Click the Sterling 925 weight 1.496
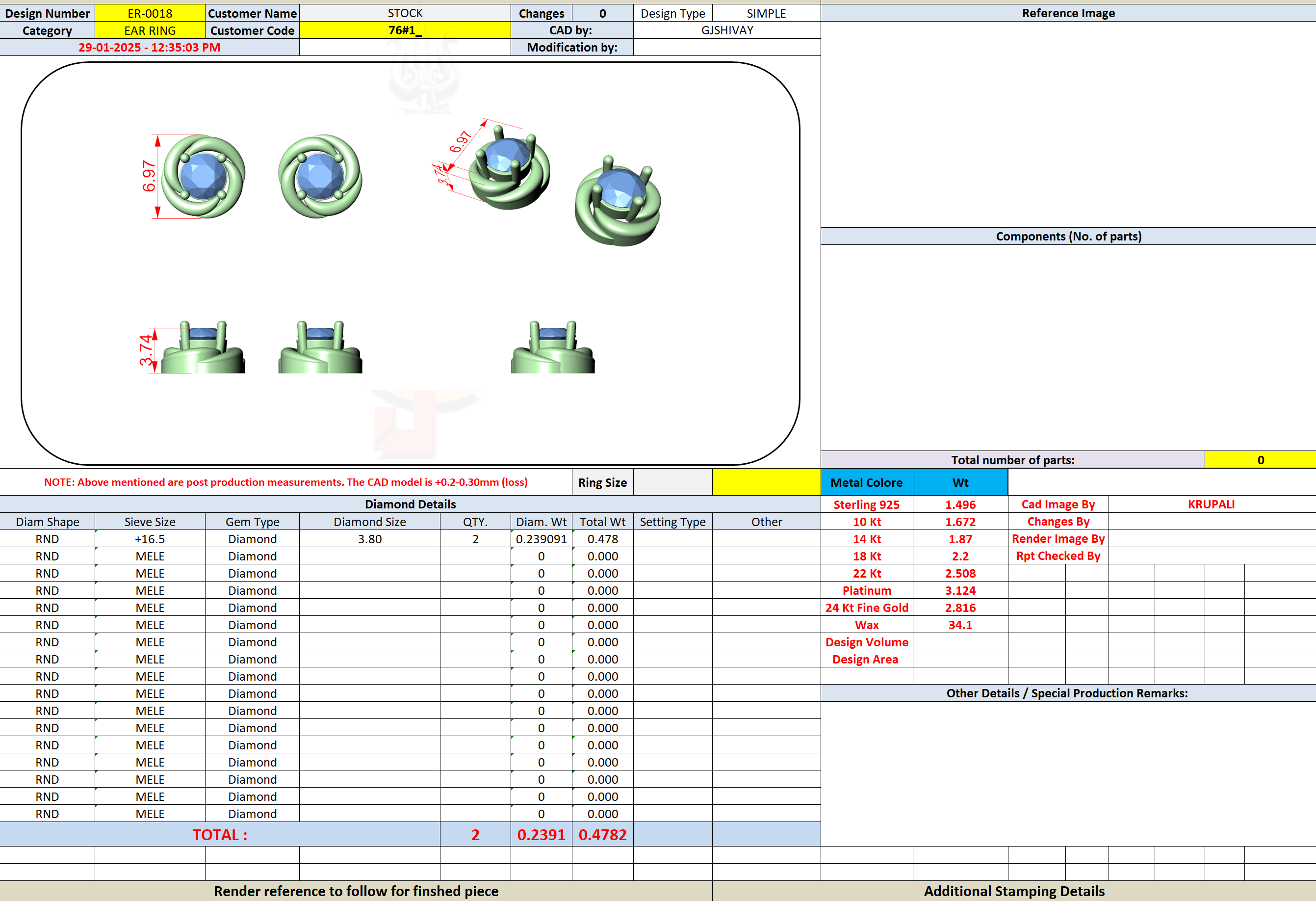1316x901 pixels. 960,504
